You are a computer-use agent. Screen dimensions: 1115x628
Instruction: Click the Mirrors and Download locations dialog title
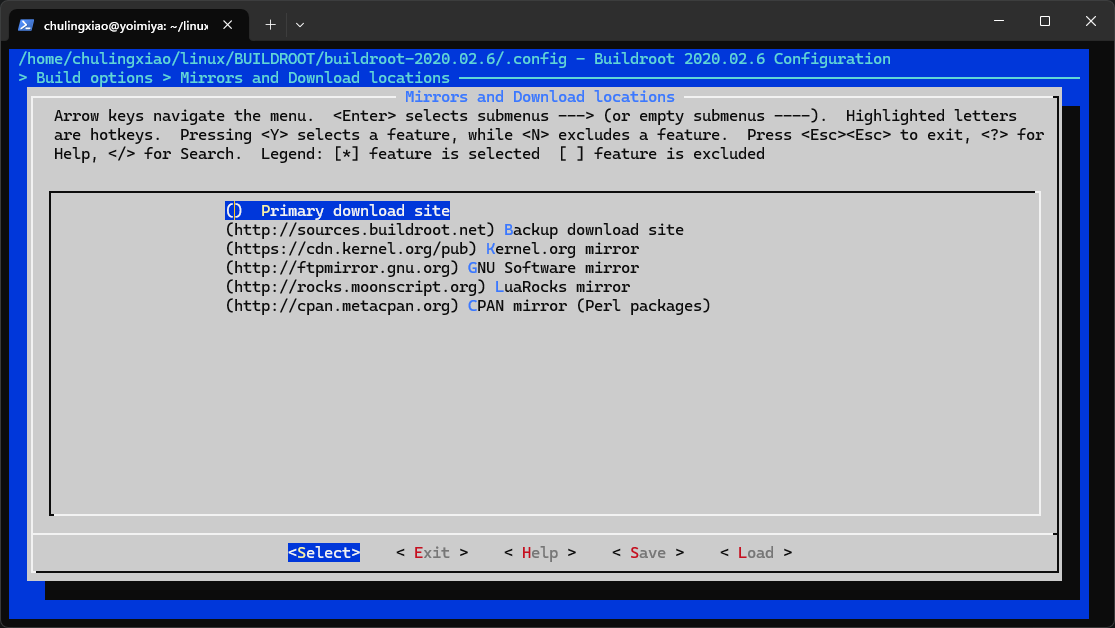point(540,97)
